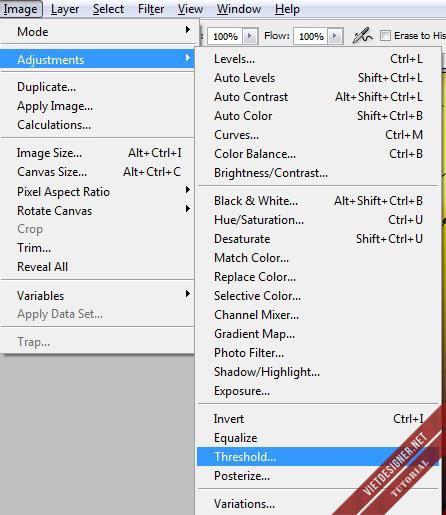Apply Auto Color adjustment

click(318, 116)
